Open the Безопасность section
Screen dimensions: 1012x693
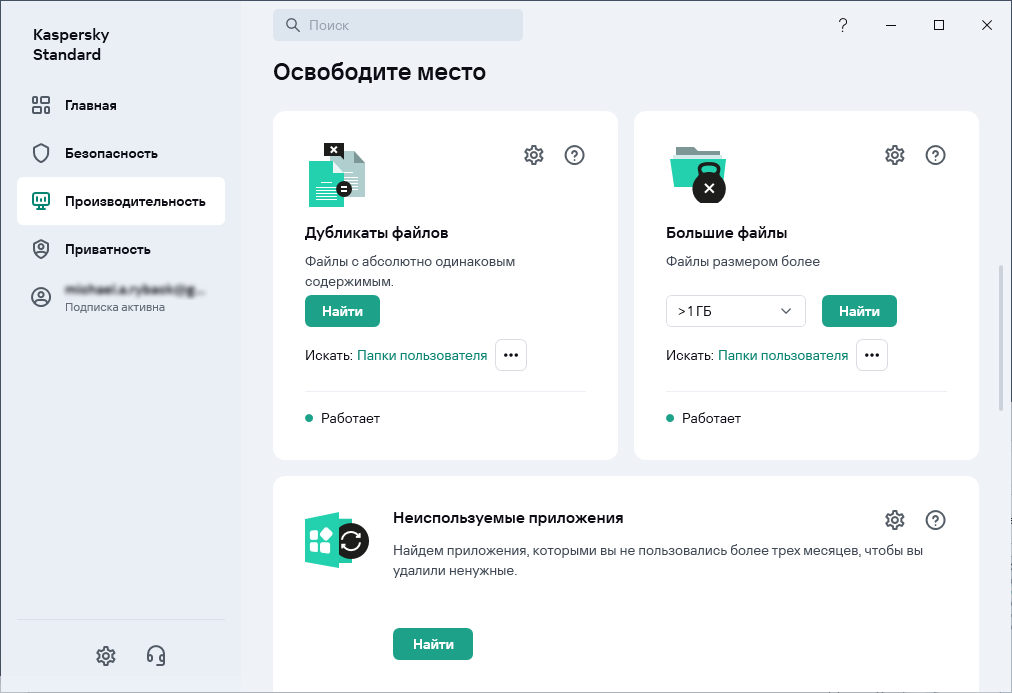[x=111, y=153]
